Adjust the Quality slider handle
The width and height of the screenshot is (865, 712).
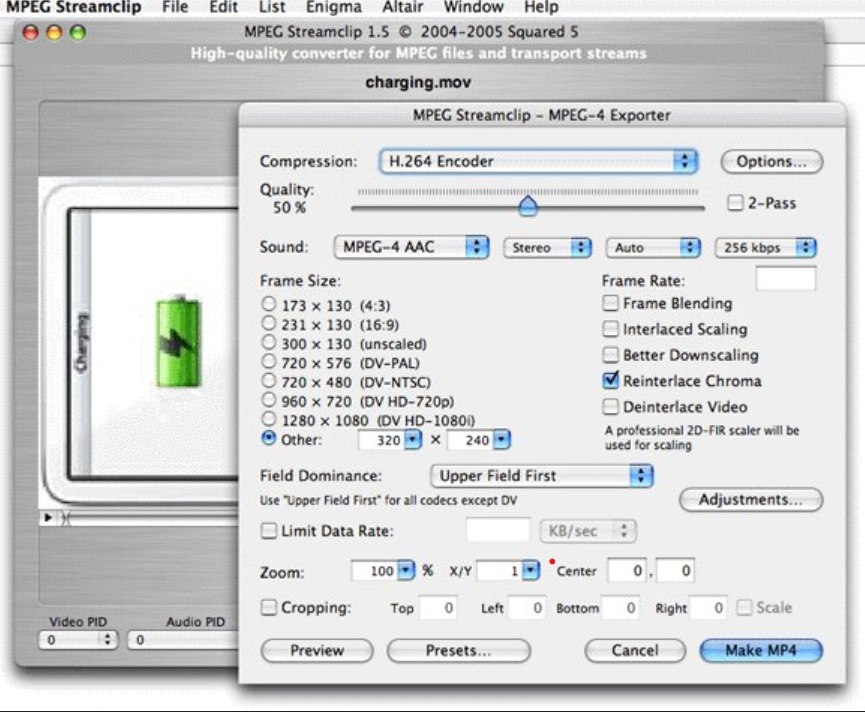(x=528, y=206)
